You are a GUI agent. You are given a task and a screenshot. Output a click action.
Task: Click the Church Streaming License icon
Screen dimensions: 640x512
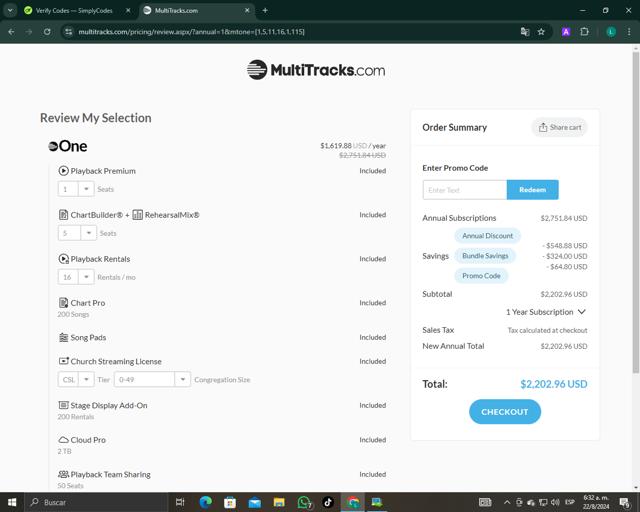pyautogui.click(x=63, y=361)
